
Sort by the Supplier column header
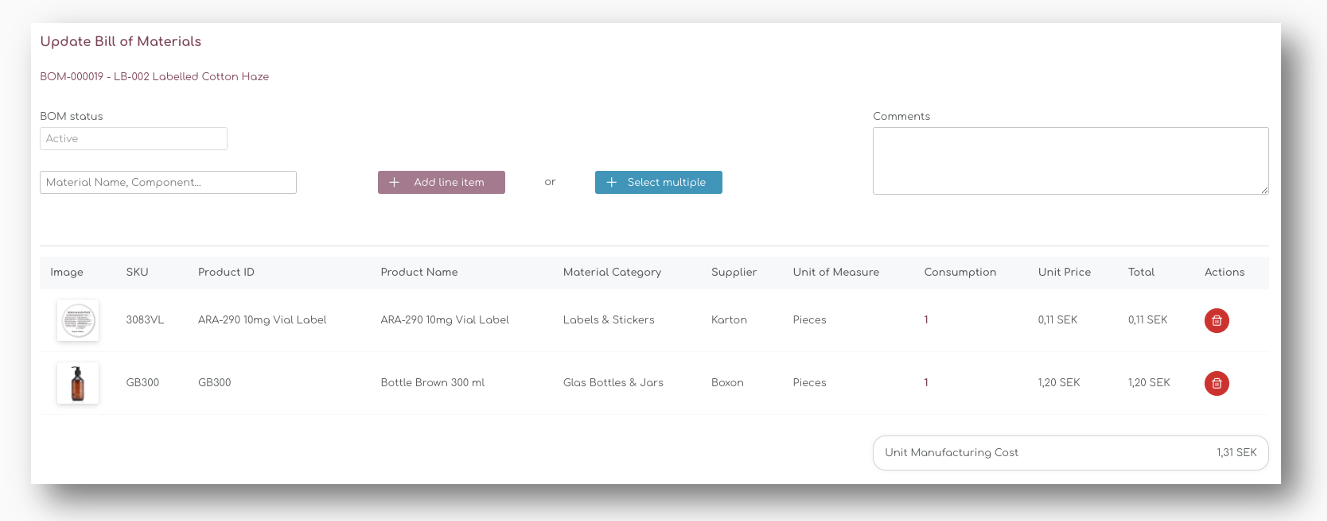(x=734, y=272)
